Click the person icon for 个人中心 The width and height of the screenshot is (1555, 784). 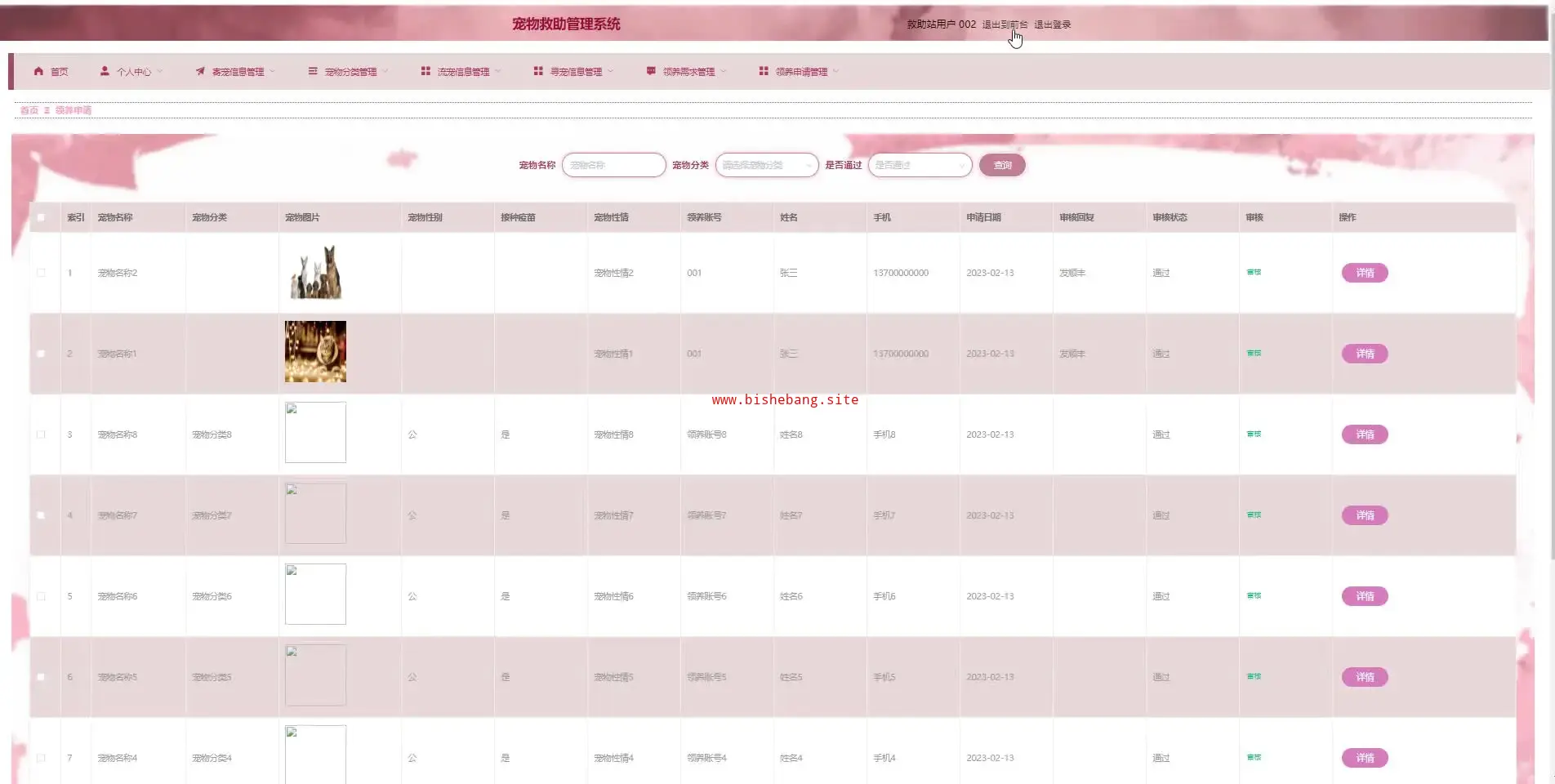click(105, 71)
